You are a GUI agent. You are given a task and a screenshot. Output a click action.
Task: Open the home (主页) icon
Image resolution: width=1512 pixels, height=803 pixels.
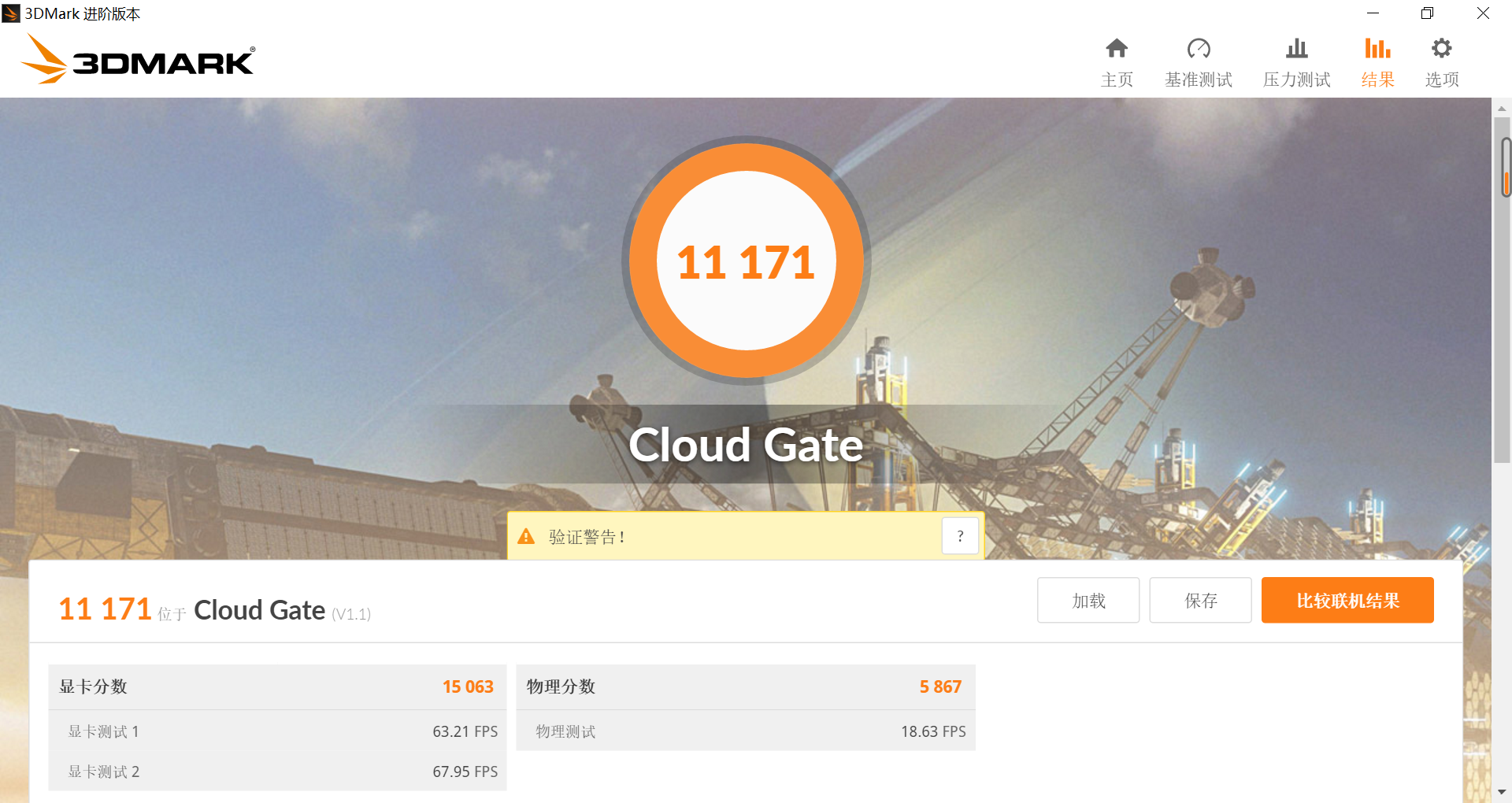click(x=1117, y=49)
